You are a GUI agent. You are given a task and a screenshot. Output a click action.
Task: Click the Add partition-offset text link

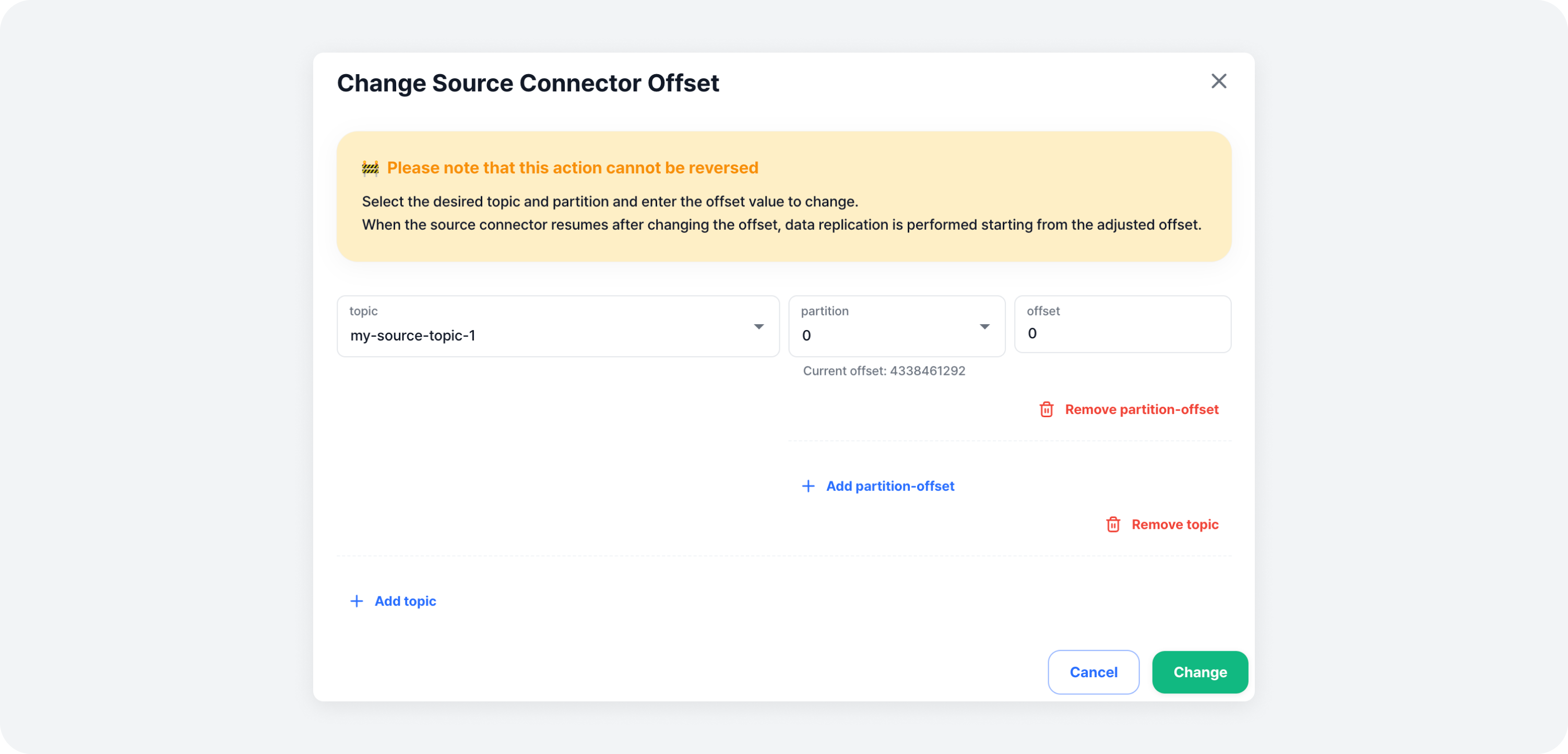coord(890,486)
